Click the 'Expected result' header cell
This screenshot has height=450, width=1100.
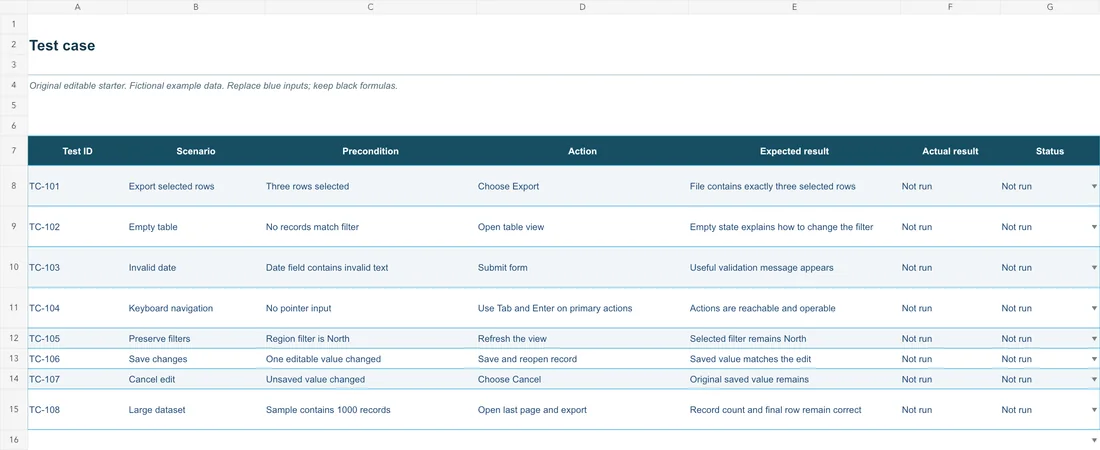click(x=794, y=151)
